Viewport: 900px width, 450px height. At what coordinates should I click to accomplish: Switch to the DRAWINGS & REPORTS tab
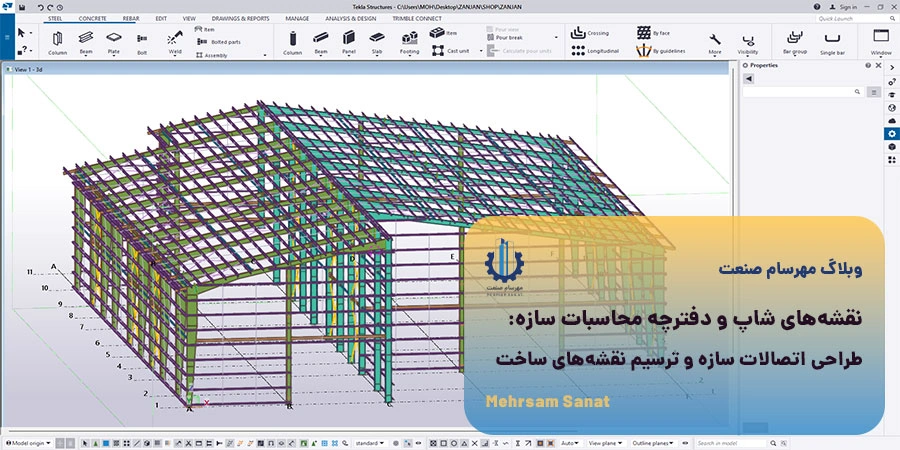(240, 18)
